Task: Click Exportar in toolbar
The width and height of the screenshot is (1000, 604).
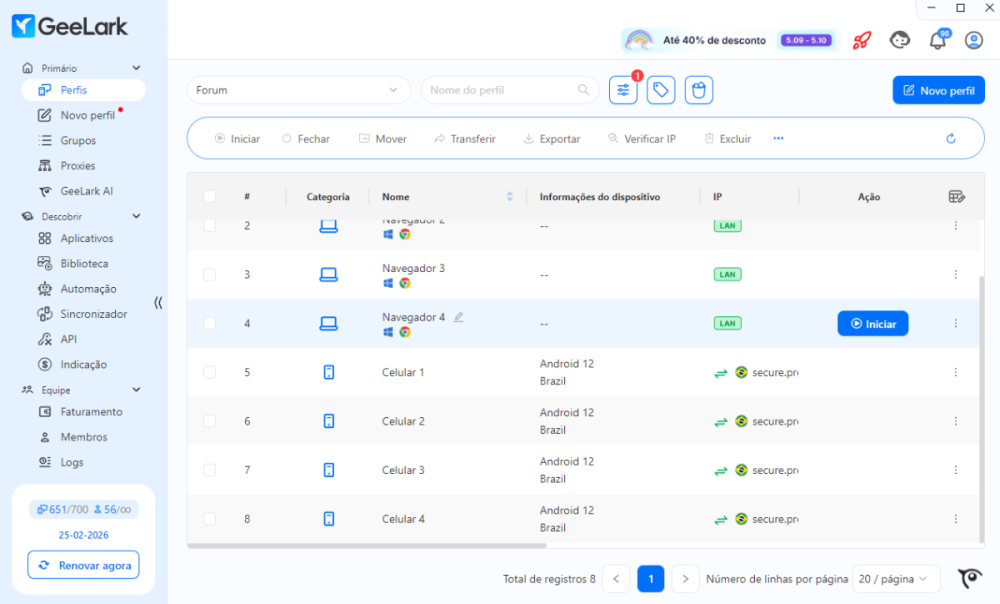Action: 552,138
